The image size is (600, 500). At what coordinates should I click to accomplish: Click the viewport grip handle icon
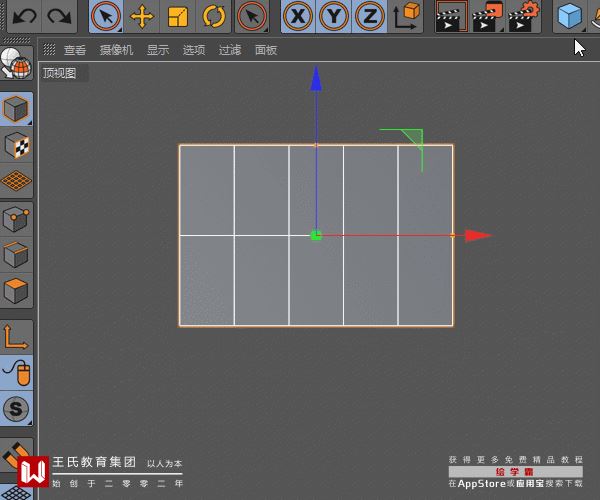[x=49, y=49]
